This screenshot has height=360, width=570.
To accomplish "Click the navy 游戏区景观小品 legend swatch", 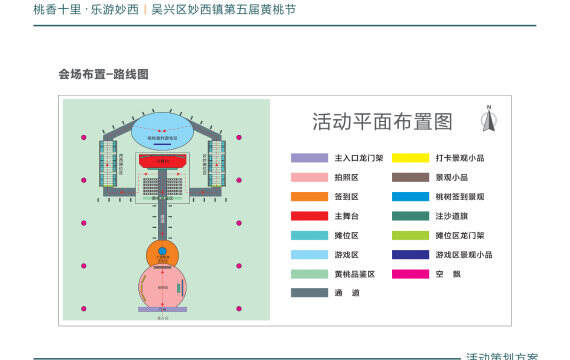I will [410, 255].
